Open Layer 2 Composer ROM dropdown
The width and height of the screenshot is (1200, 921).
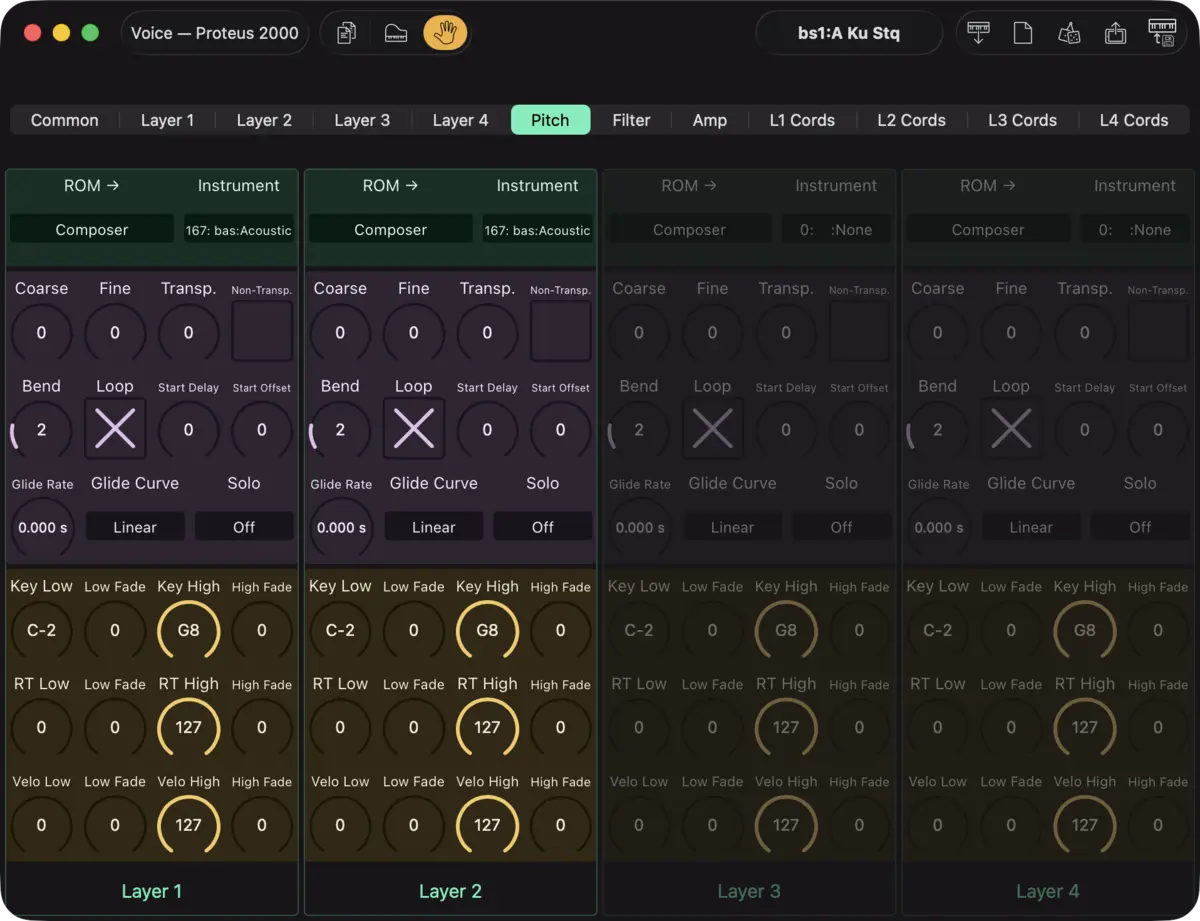click(391, 229)
